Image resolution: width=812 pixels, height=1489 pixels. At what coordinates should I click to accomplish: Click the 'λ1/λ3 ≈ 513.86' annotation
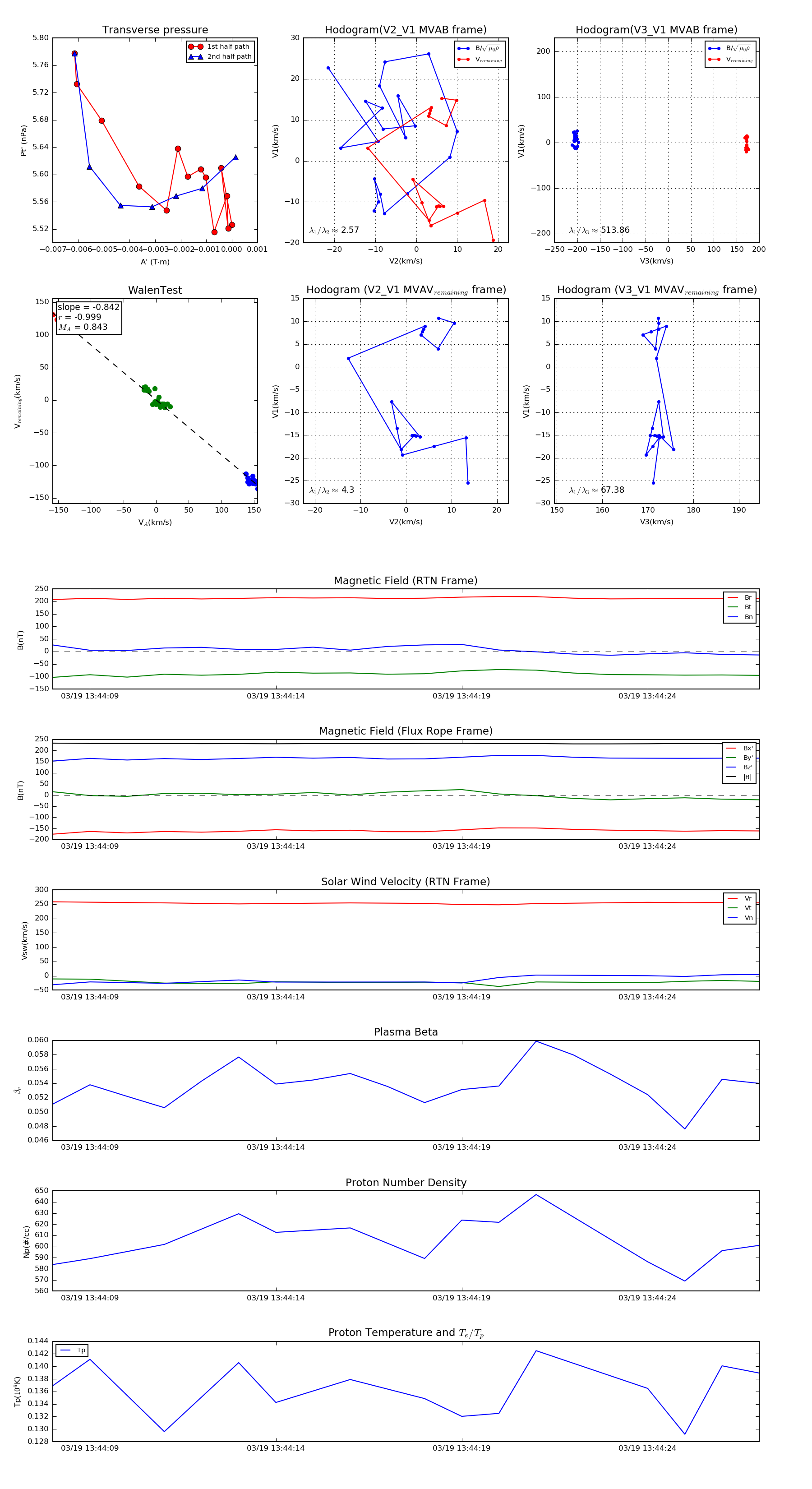pyautogui.click(x=600, y=230)
